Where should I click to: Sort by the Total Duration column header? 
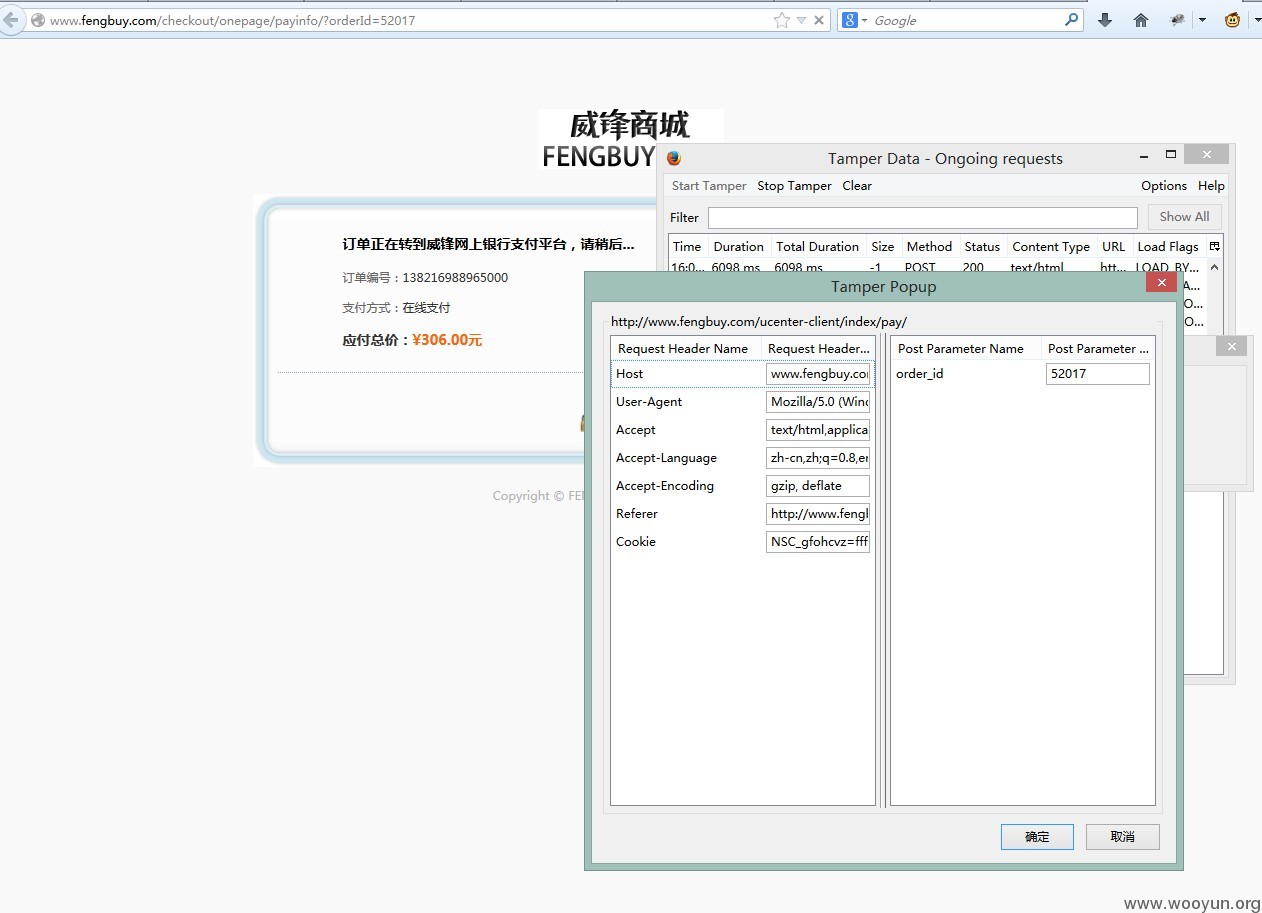(x=817, y=247)
